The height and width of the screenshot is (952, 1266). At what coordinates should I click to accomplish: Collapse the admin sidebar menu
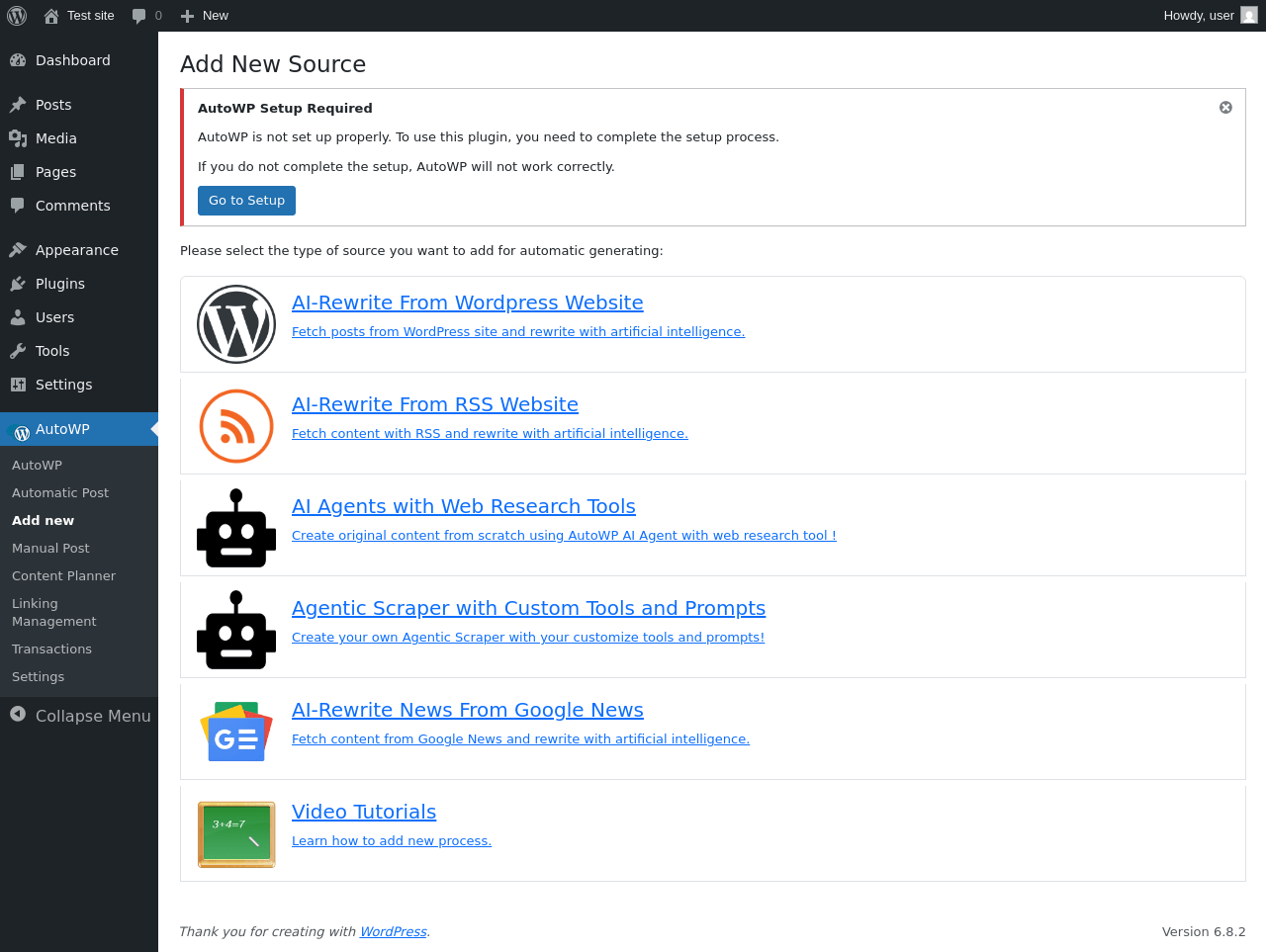79,716
